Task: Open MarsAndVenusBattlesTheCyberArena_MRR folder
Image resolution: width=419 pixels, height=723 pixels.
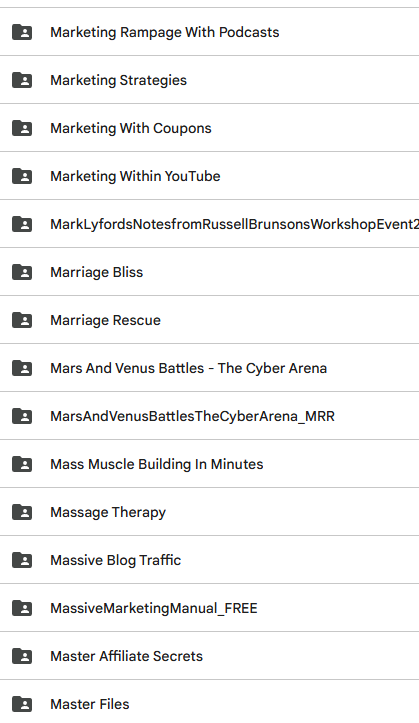Action: [209, 416]
